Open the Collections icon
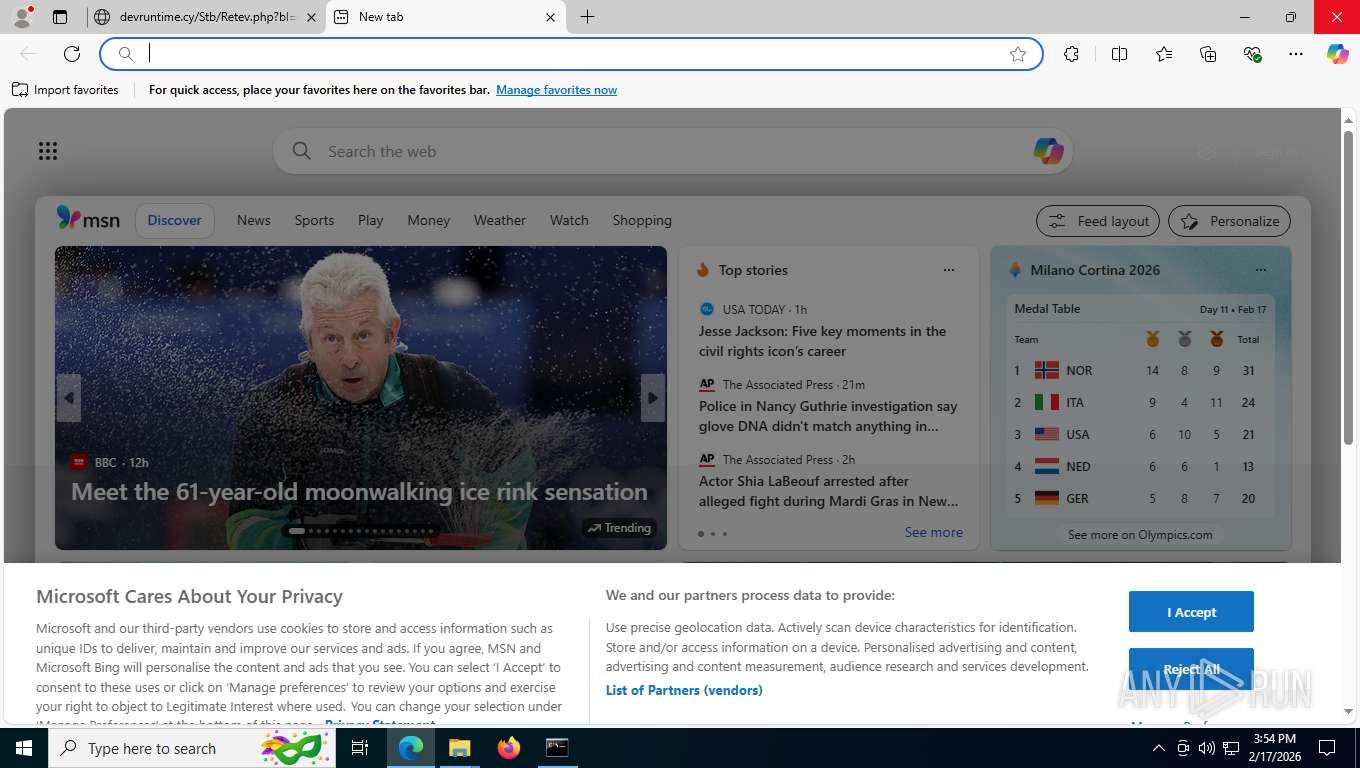 pyautogui.click(x=1208, y=54)
